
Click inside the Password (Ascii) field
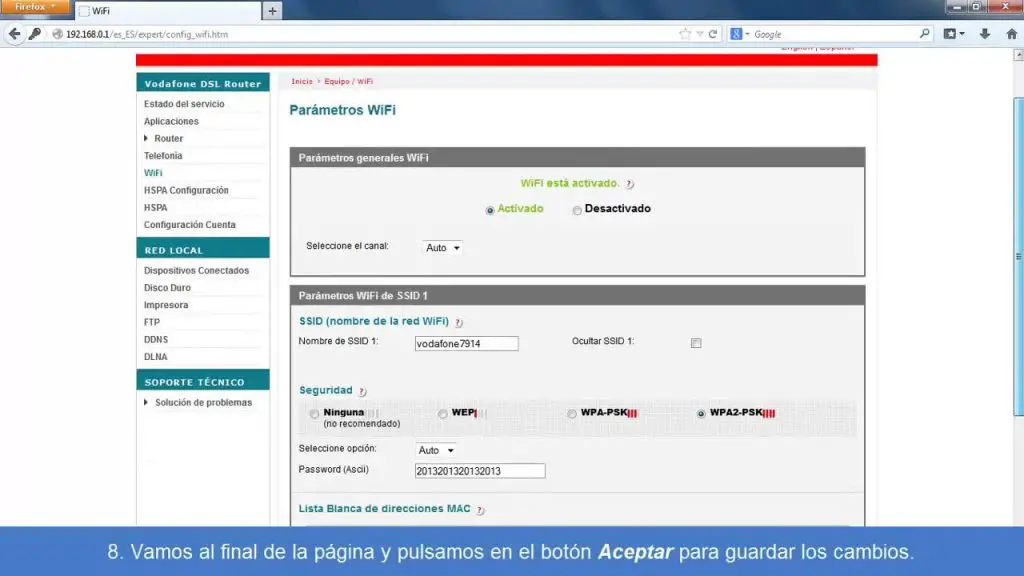pos(480,470)
